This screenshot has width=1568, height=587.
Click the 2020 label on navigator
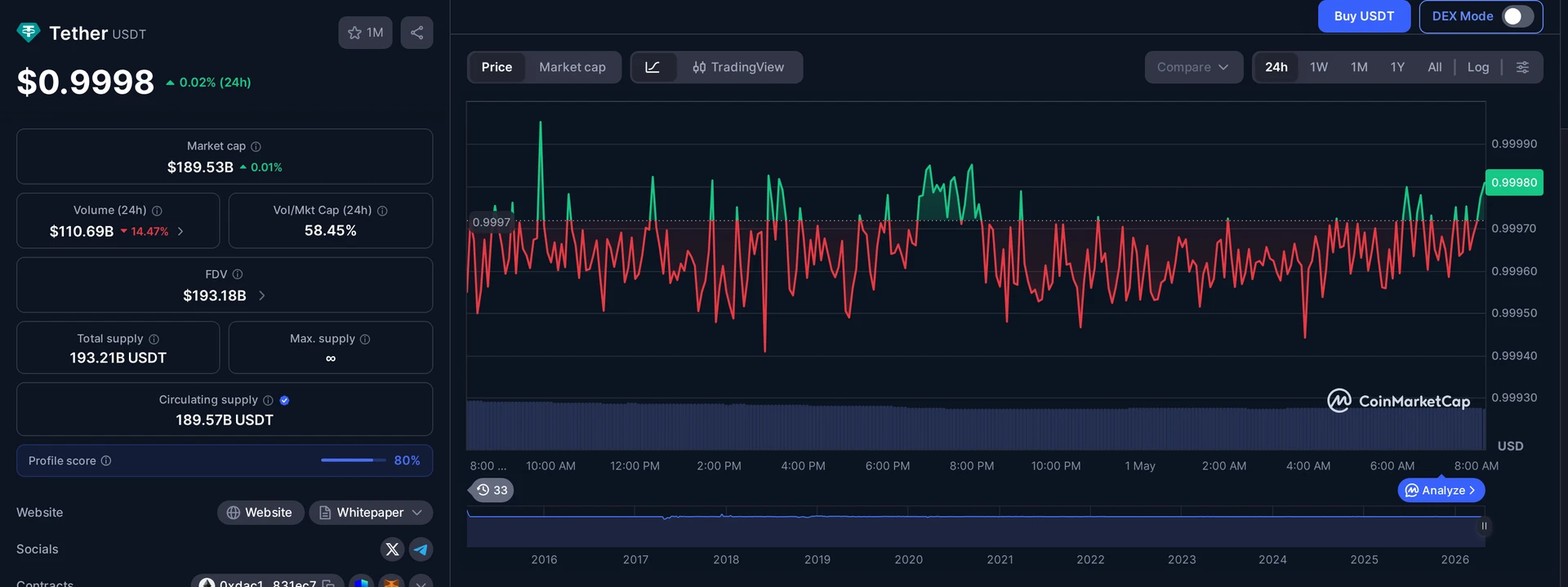coord(908,560)
